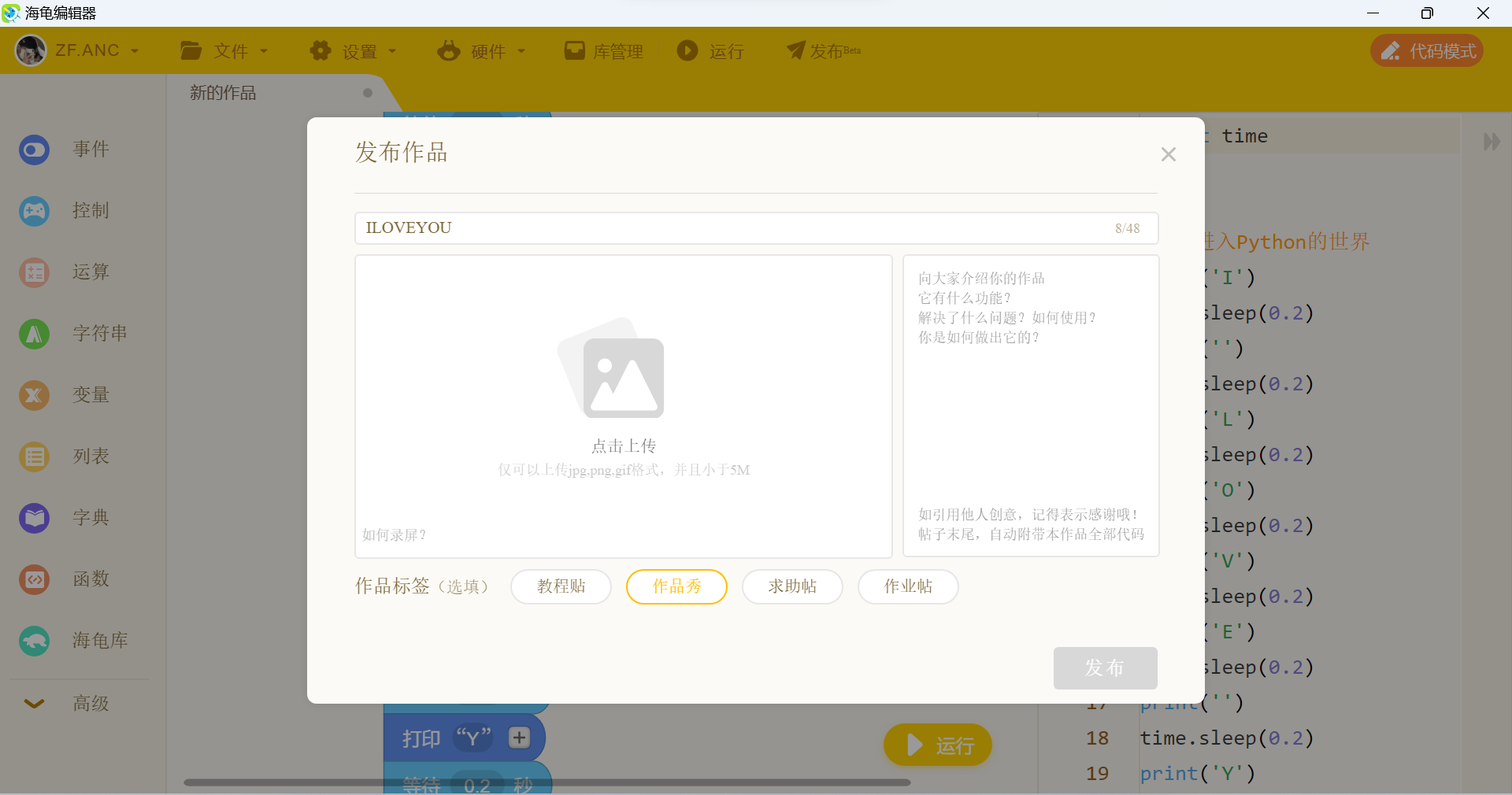Click the gray 发布 submit button
Viewport: 1512px width, 795px height.
(1105, 668)
